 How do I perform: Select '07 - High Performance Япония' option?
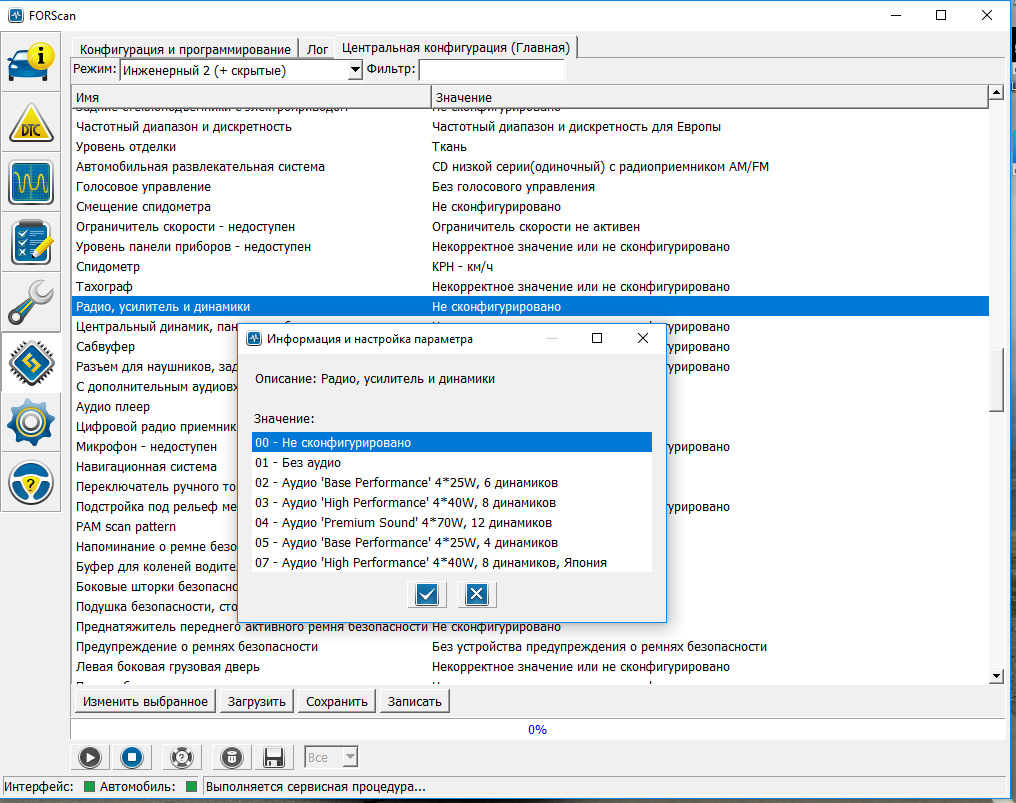tap(452, 563)
